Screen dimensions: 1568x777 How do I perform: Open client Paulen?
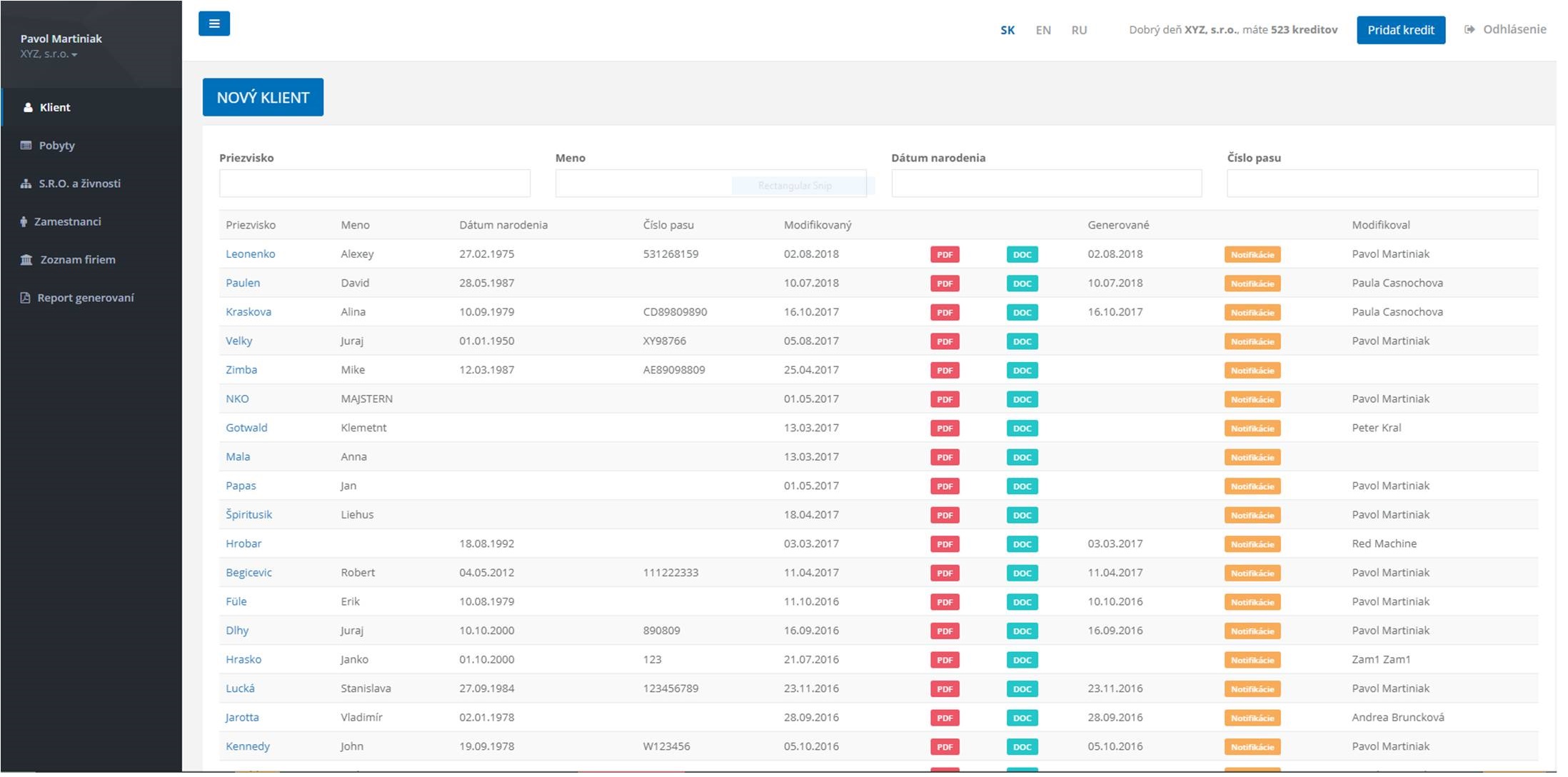point(243,283)
